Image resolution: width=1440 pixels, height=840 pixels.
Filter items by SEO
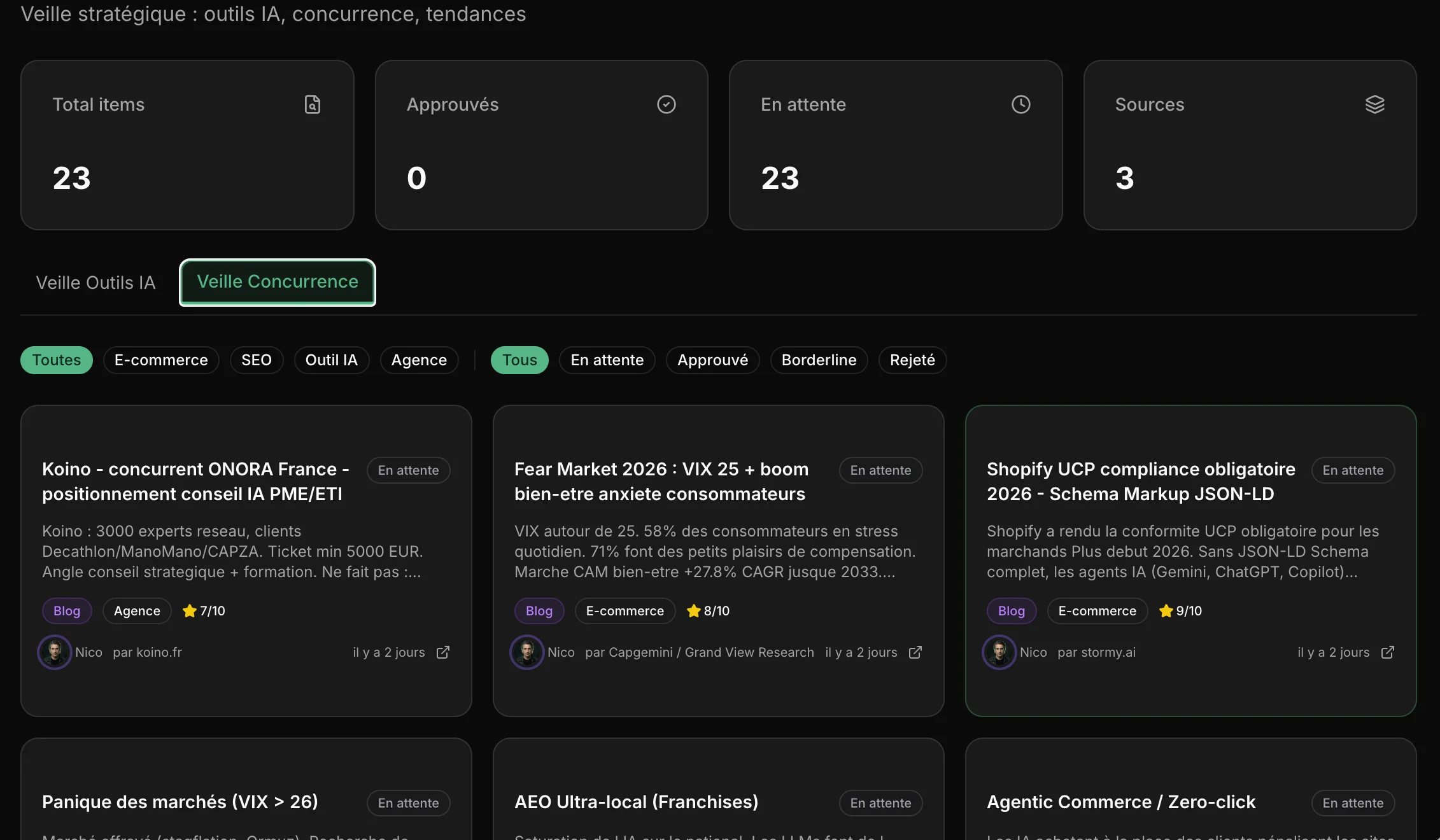pos(256,360)
